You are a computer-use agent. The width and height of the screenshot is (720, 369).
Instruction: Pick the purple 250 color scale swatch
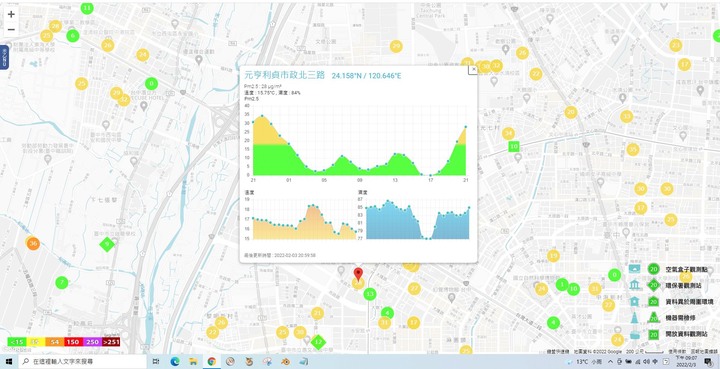92,342
